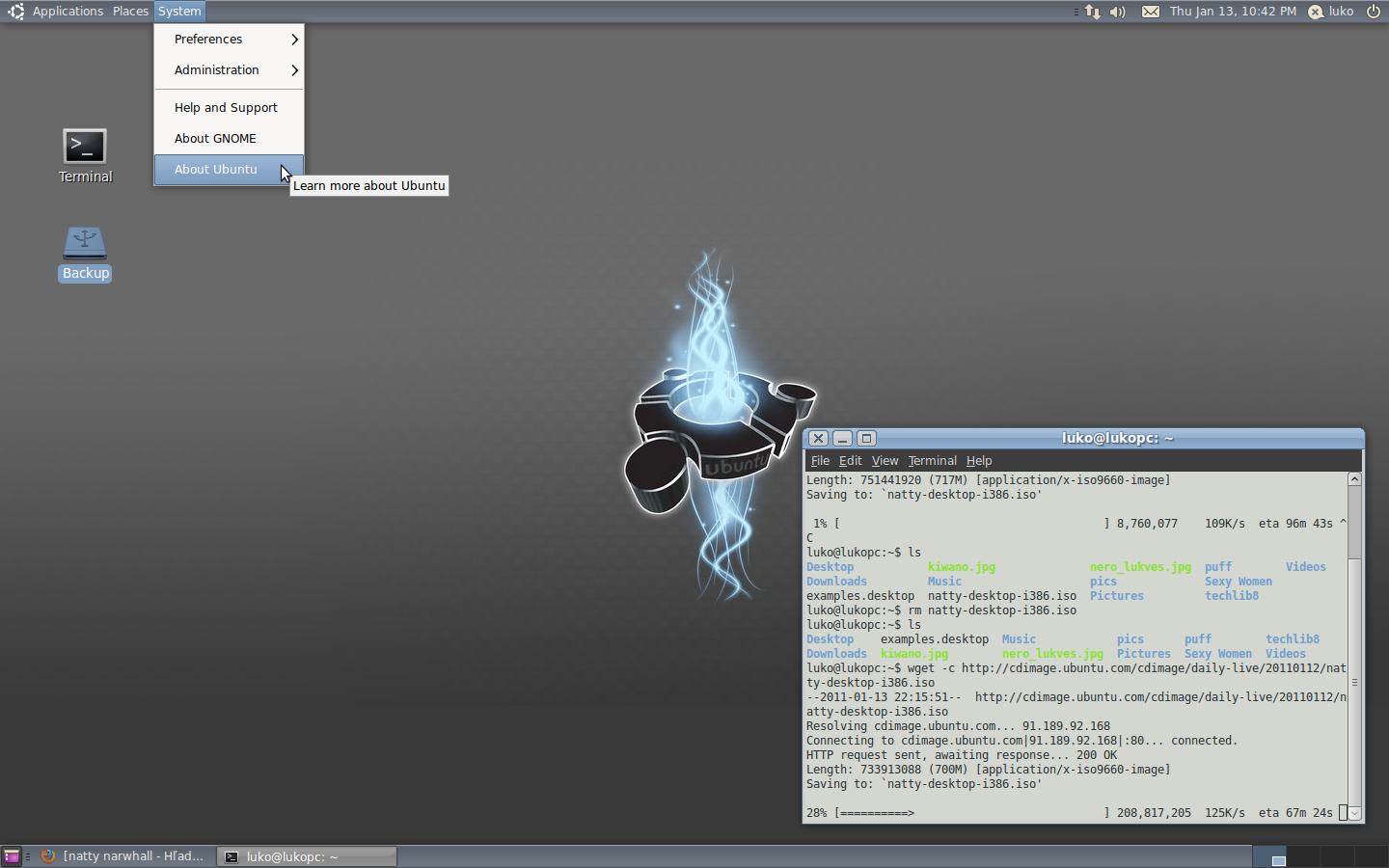Screen dimensions: 1389x868
Task: Click the 'HTTP request sent' line in terminal
Action: [962, 755]
